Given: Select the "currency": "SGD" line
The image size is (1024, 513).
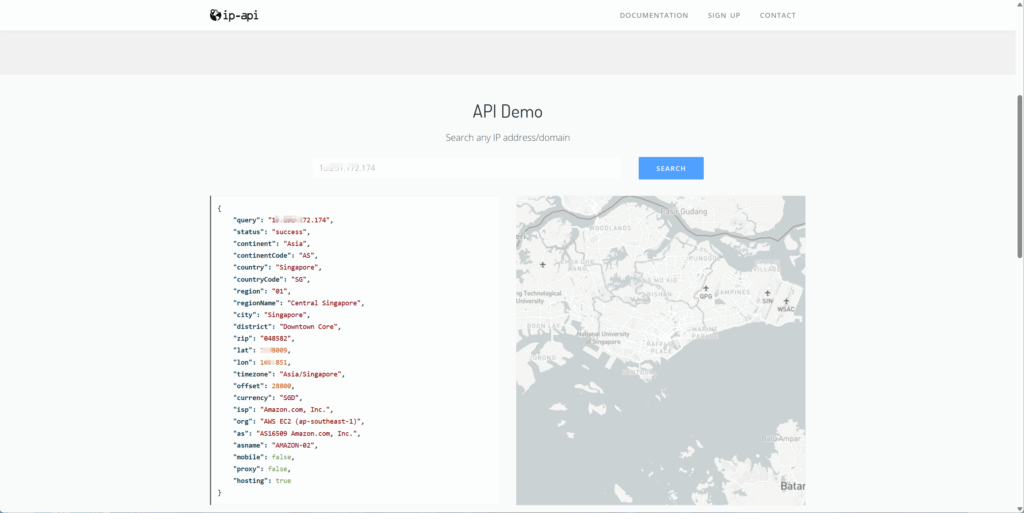Looking at the screenshot, I should [267, 397].
